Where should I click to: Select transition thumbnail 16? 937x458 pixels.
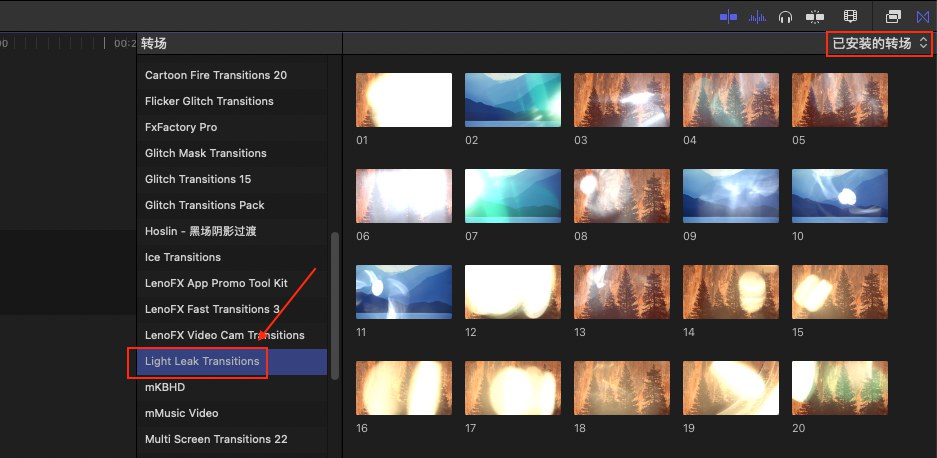point(404,388)
